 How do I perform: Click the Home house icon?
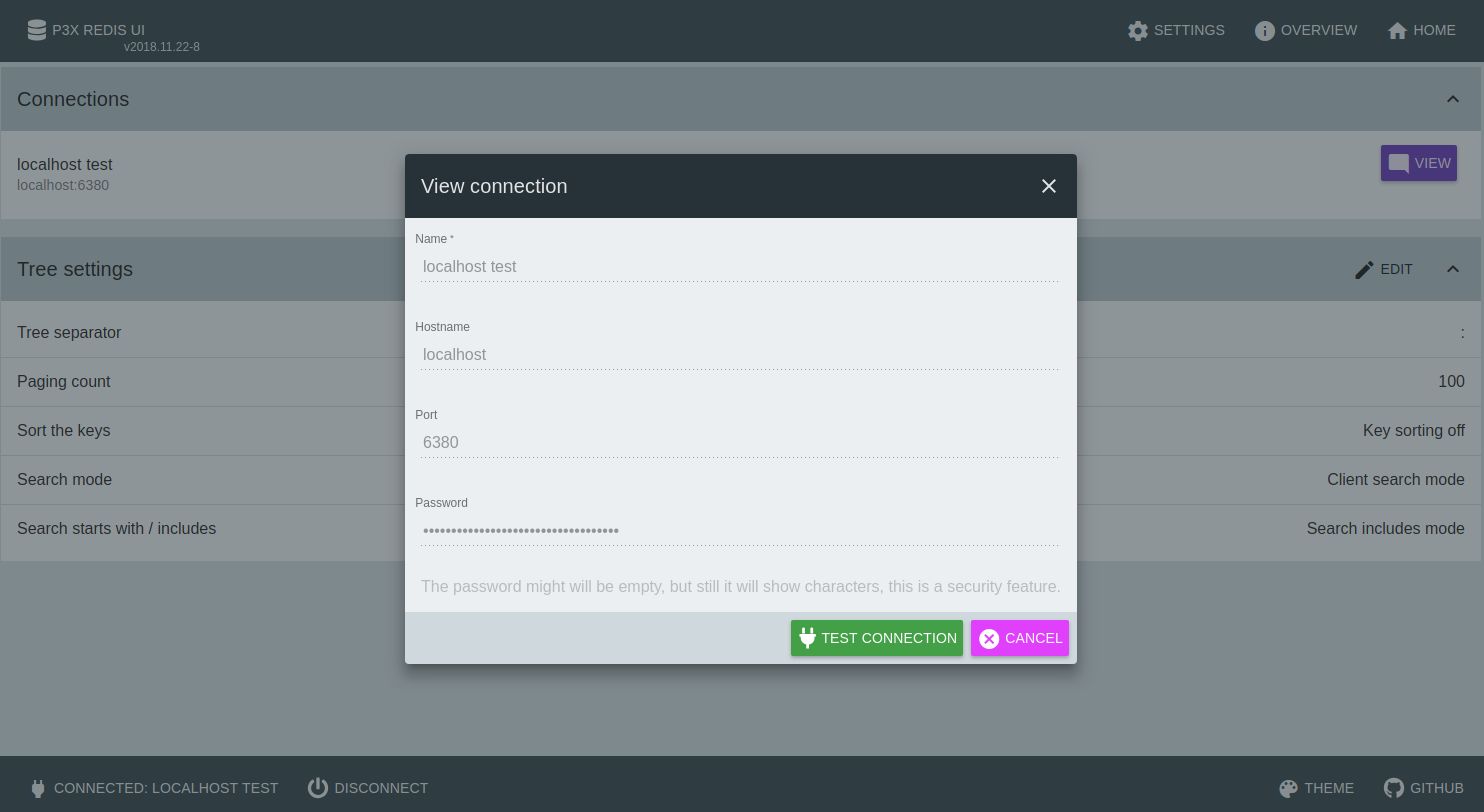[1397, 31]
